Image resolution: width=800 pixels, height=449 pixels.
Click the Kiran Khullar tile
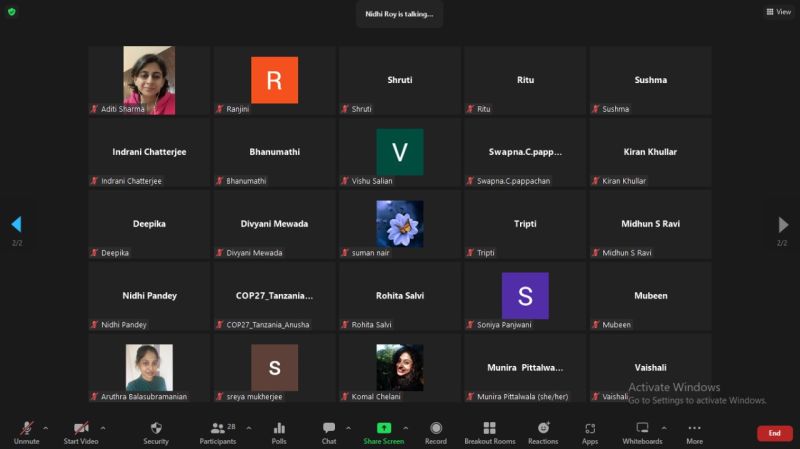651,152
